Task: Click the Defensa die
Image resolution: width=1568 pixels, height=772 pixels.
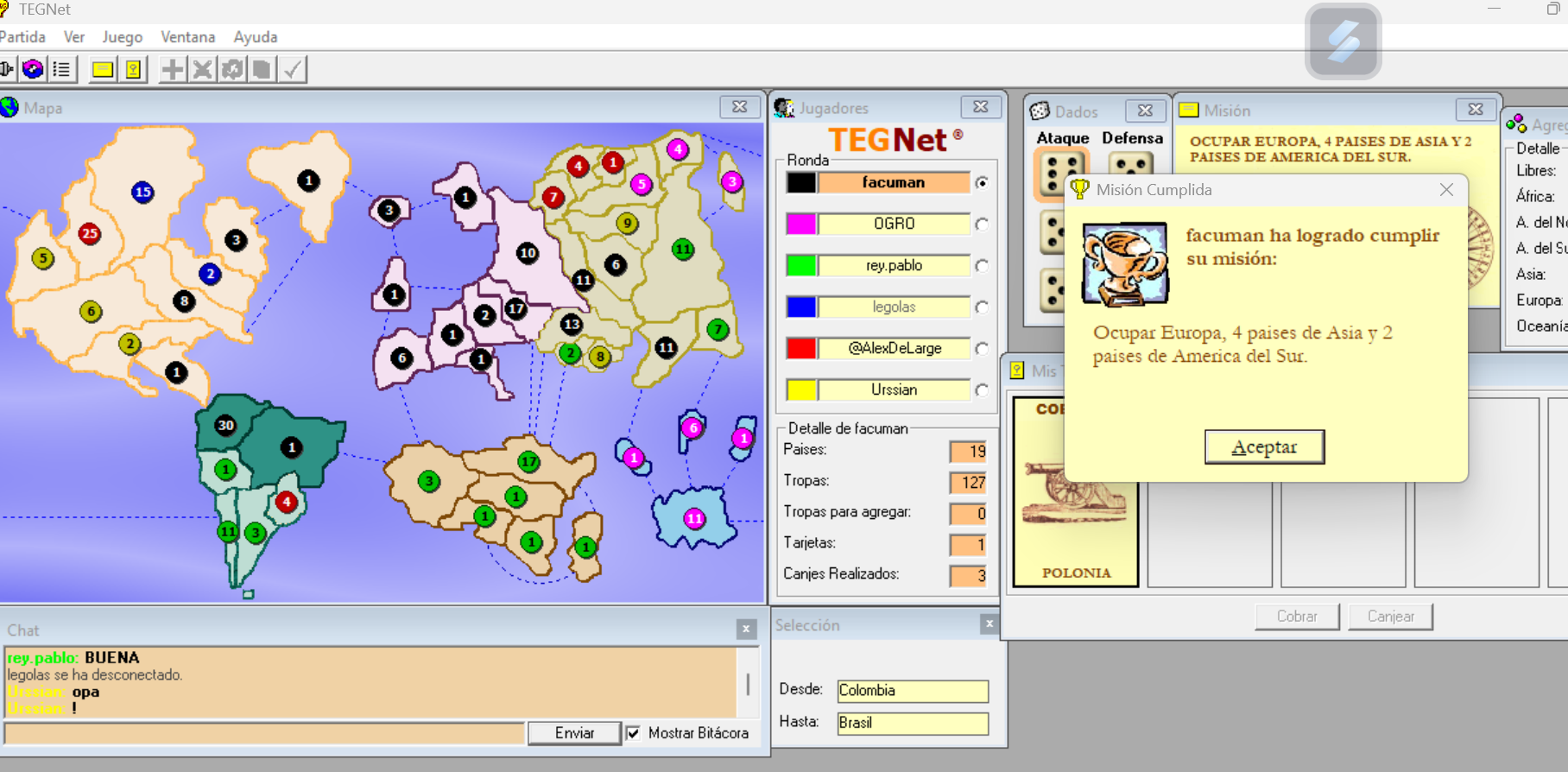Action: pyautogui.click(x=1130, y=164)
